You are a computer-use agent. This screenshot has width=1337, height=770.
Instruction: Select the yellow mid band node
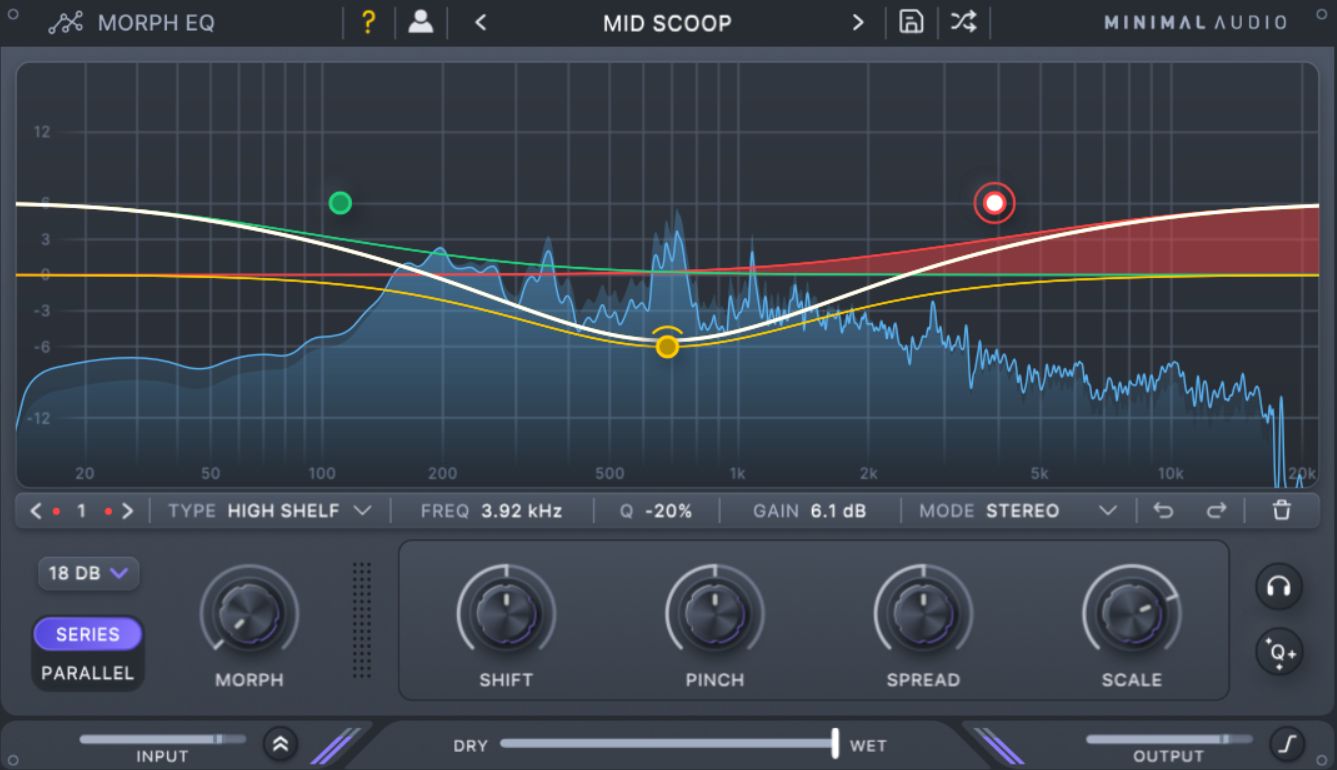pyautogui.click(x=667, y=346)
